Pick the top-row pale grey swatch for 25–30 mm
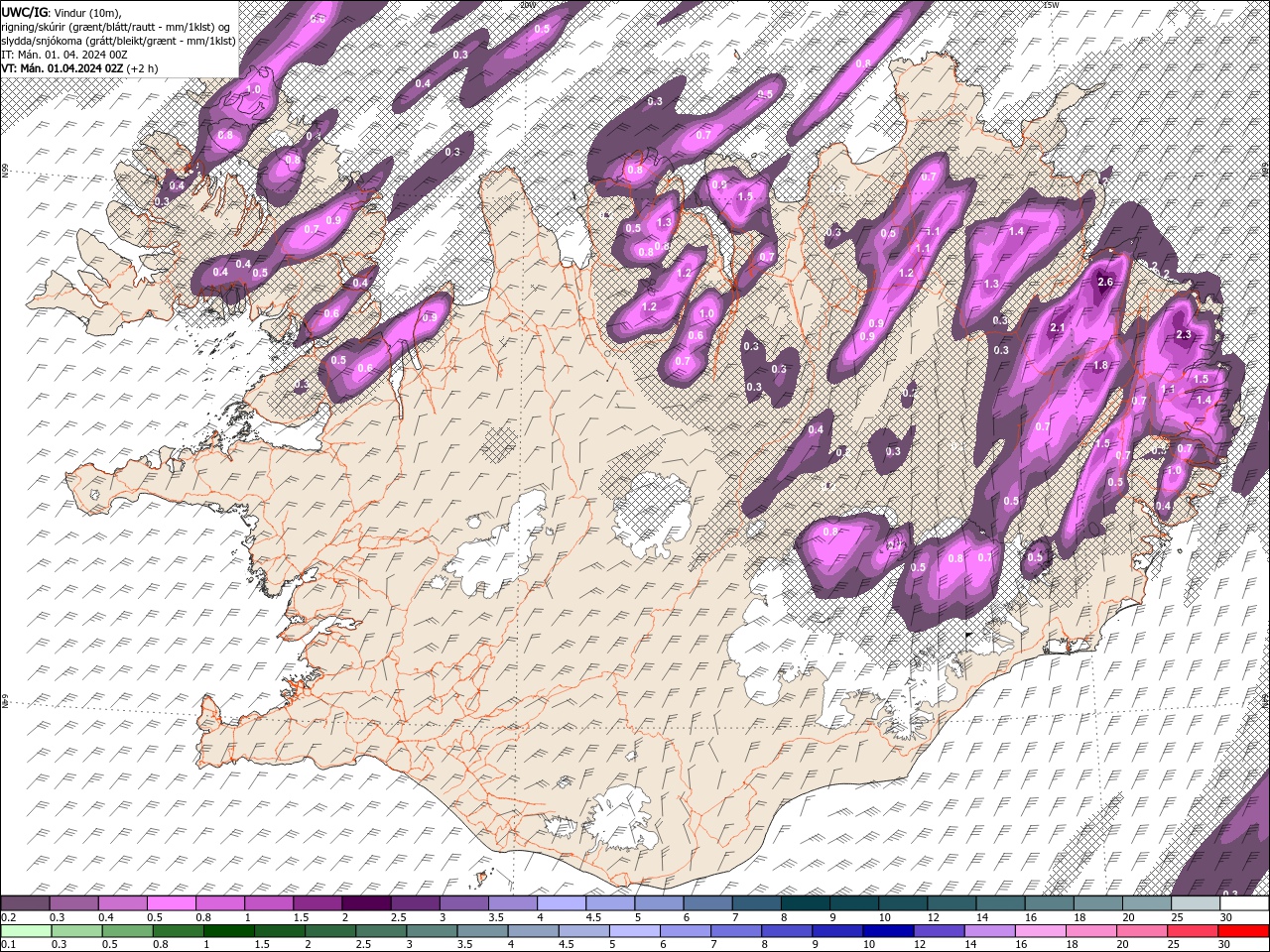Image resolution: width=1270 pixels, height=952 pixels. tap(1196, 903)
